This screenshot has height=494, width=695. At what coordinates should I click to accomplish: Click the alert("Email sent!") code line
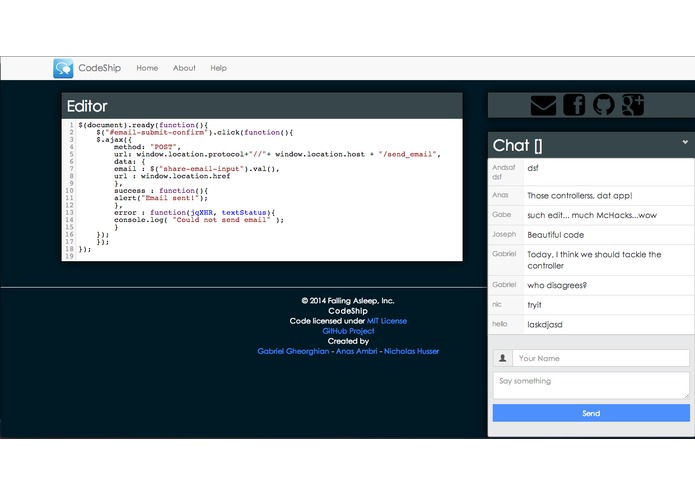(160, 198)
